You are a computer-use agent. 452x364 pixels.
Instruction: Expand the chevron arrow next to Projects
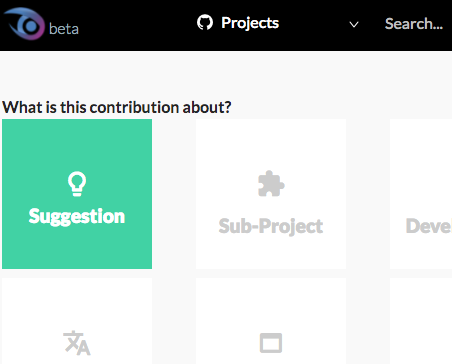point(354,24)
